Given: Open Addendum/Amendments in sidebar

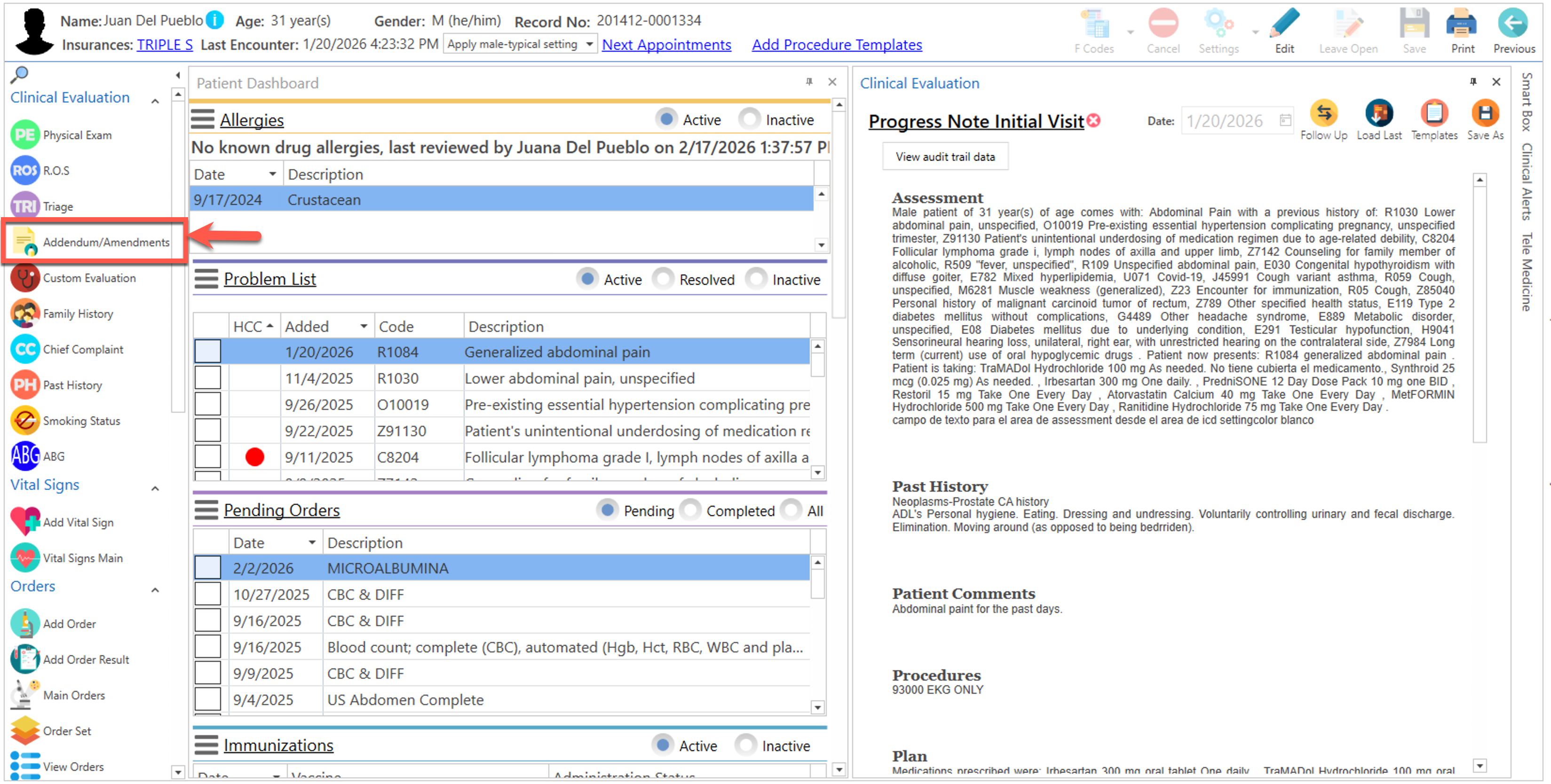Looking at the screenshot, I should click(106, 242).
